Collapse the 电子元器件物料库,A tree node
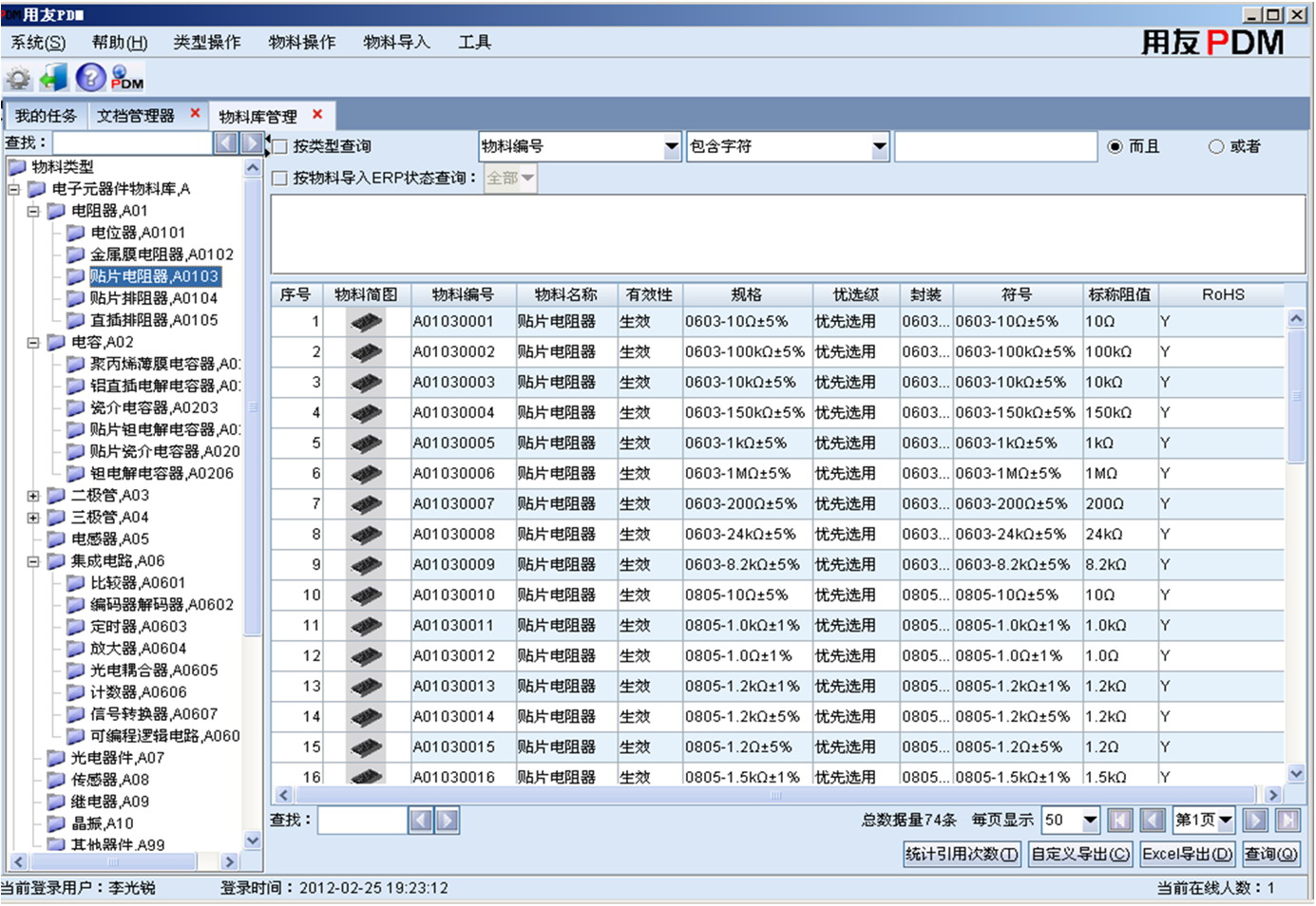1316x906 pixels. click(13, 188)
